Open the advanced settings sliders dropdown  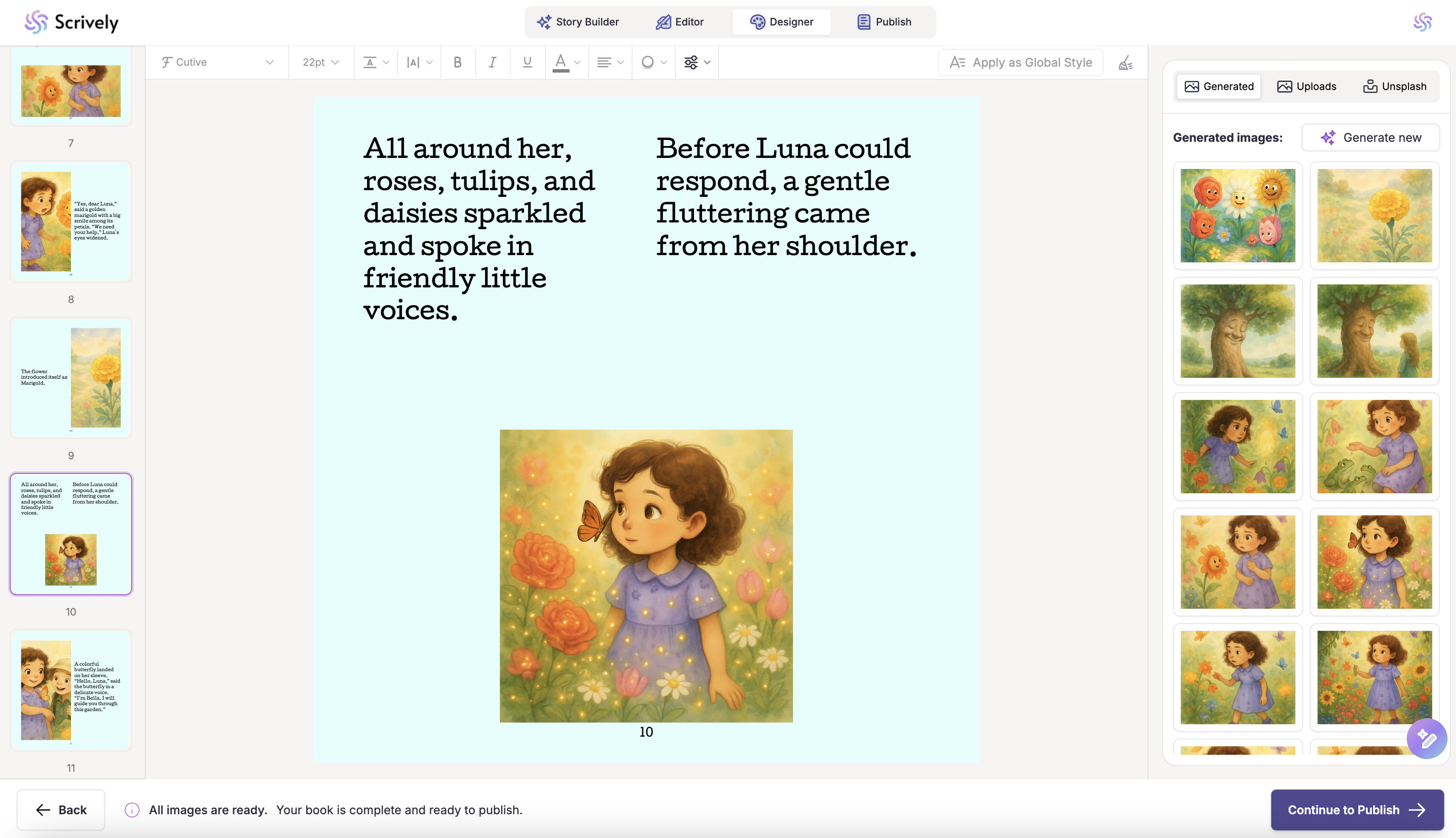click(x=697, y=62)
